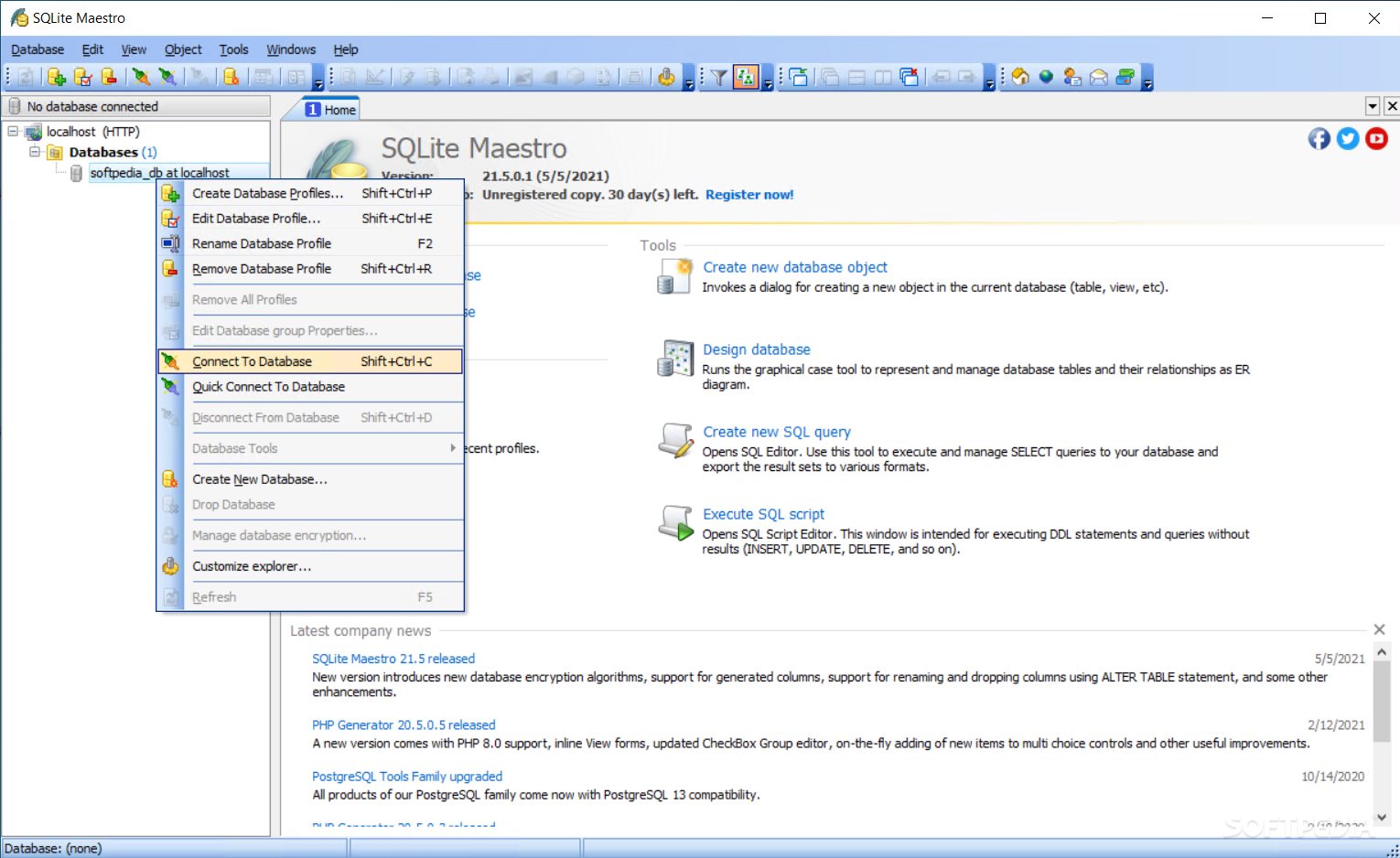Open the Edit menu
Viewport: 1400px width, 858px height.
tap(92, 49)
